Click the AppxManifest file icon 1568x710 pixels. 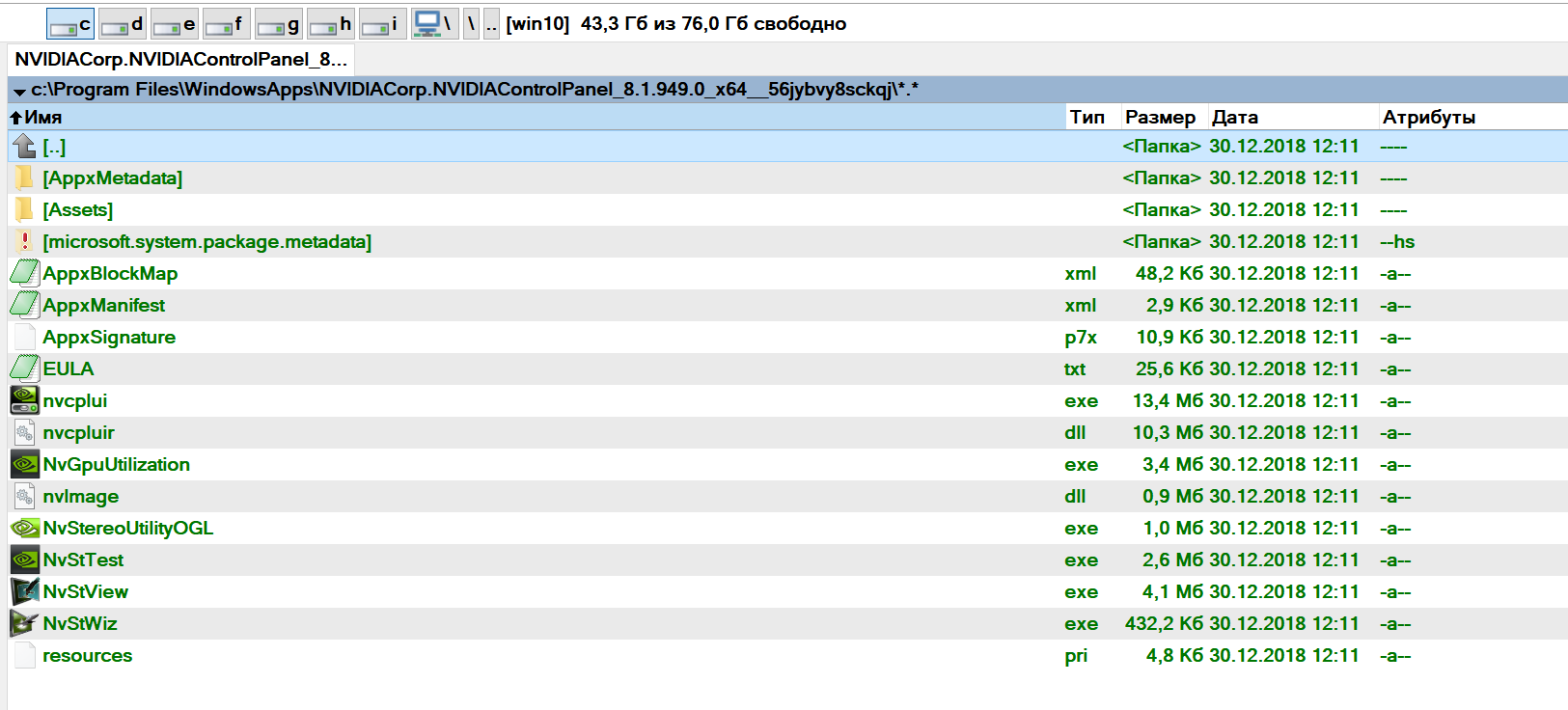coord(24,305)
